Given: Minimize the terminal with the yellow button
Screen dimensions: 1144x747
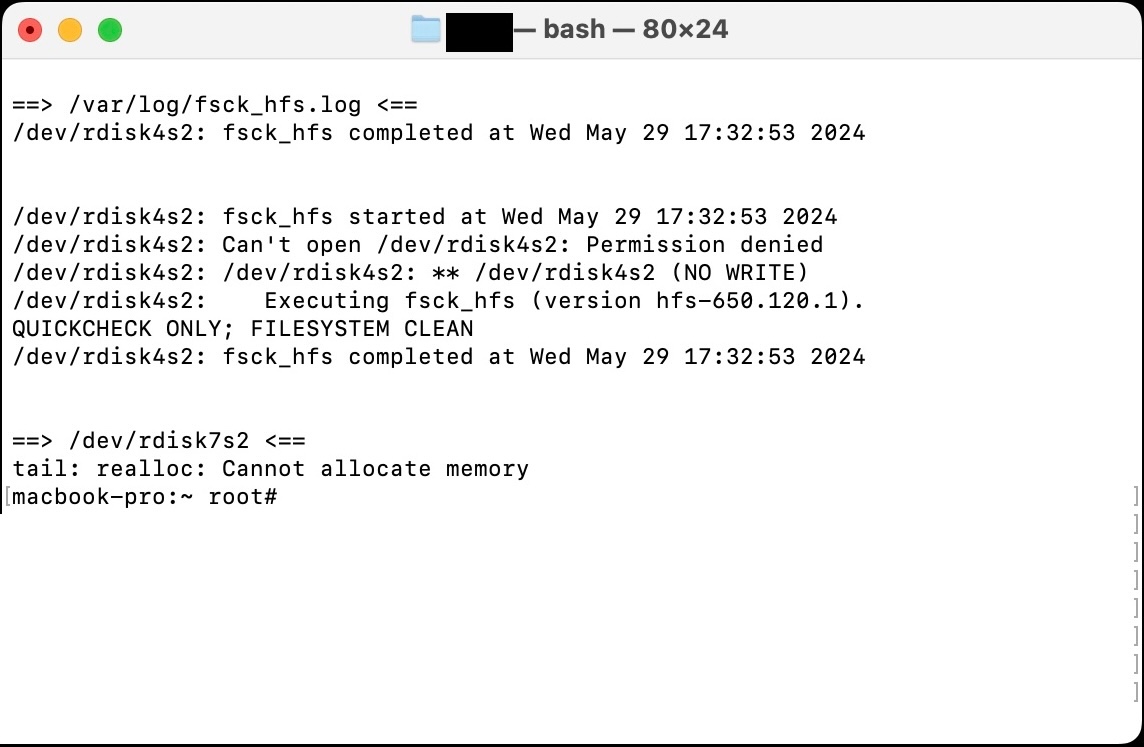Looking at the screenshot, I should (x=70, y=30).
